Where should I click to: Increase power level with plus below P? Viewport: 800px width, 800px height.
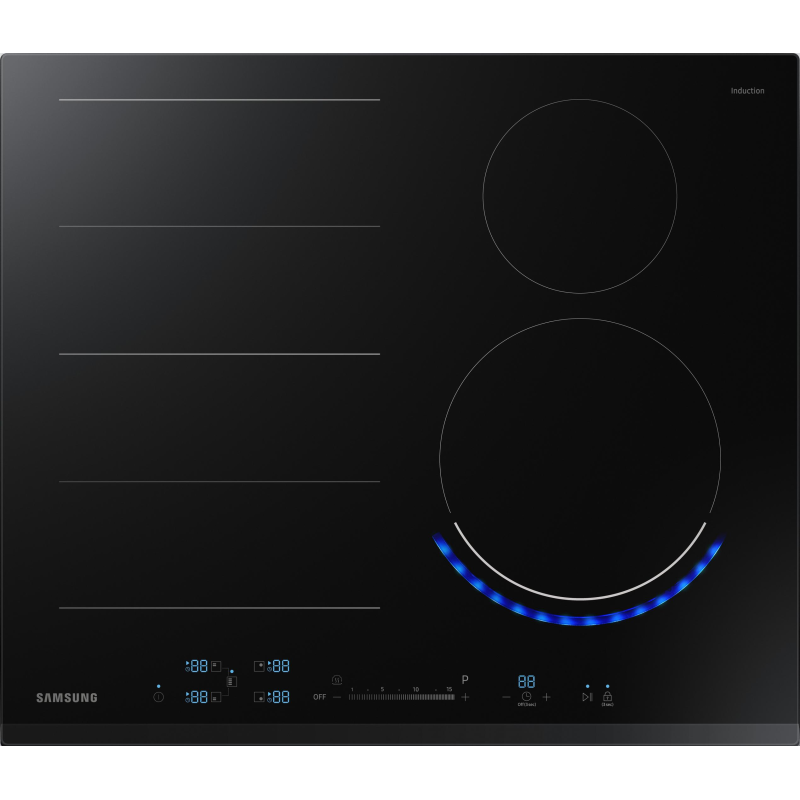tap(465, 697)
